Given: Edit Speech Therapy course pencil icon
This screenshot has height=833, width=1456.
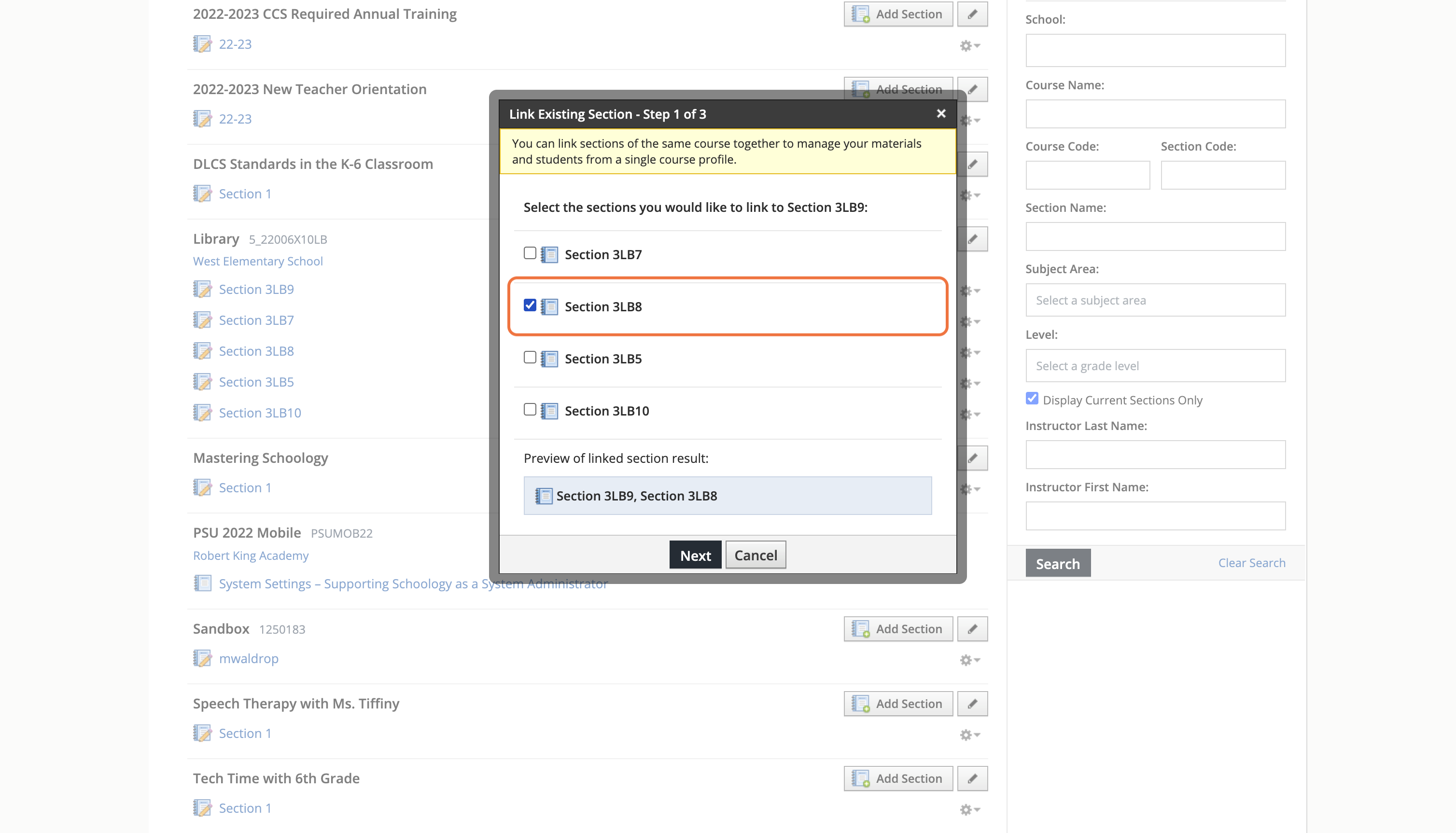Looking at the screenshot, I should click(972, 704).
